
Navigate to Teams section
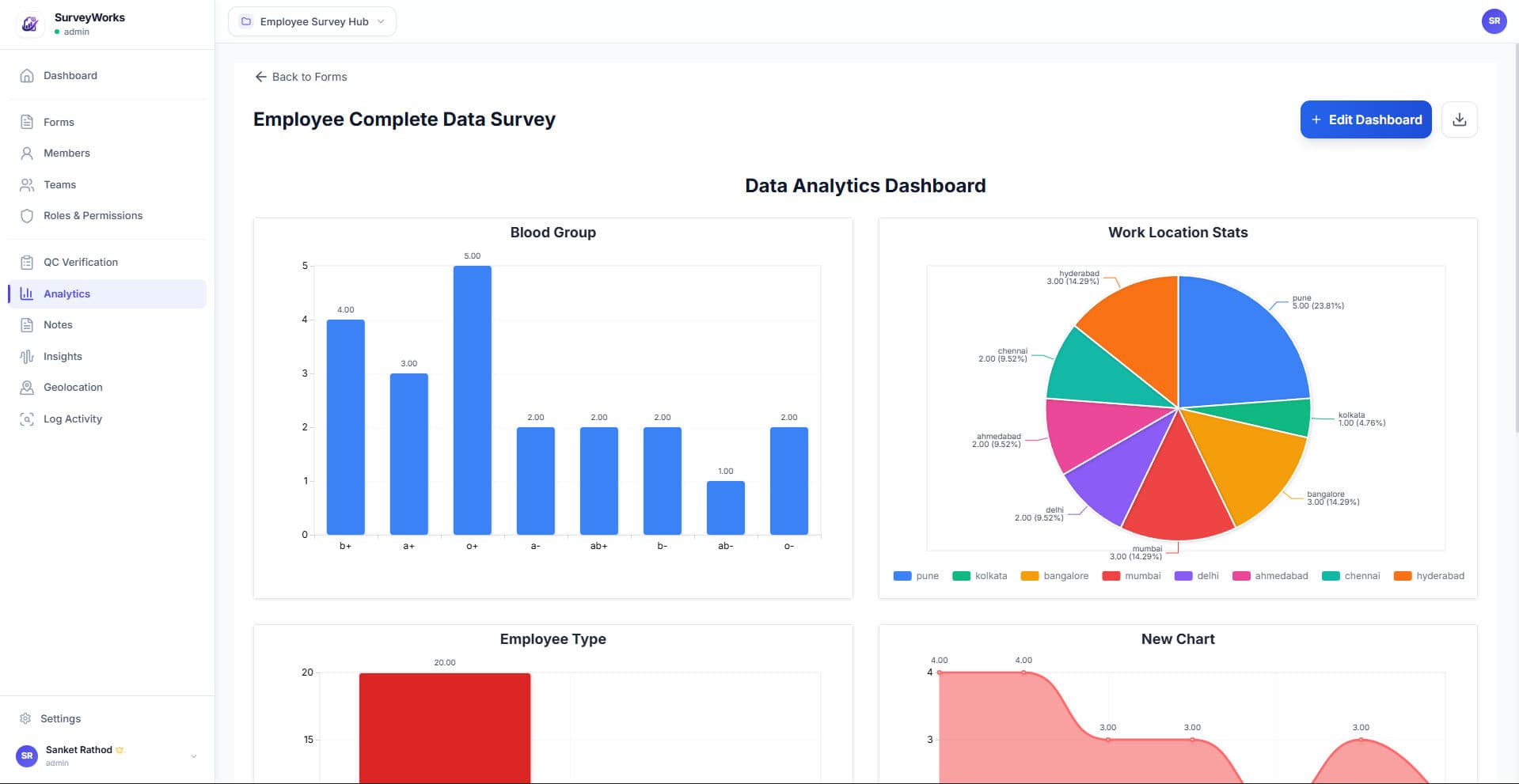[107, 185]
